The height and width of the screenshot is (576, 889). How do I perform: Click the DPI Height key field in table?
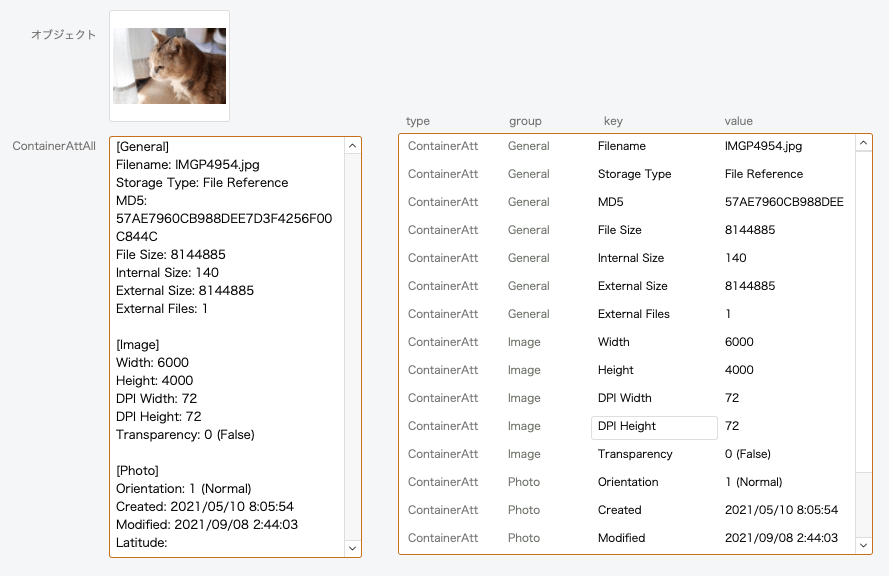click(654, 427)
